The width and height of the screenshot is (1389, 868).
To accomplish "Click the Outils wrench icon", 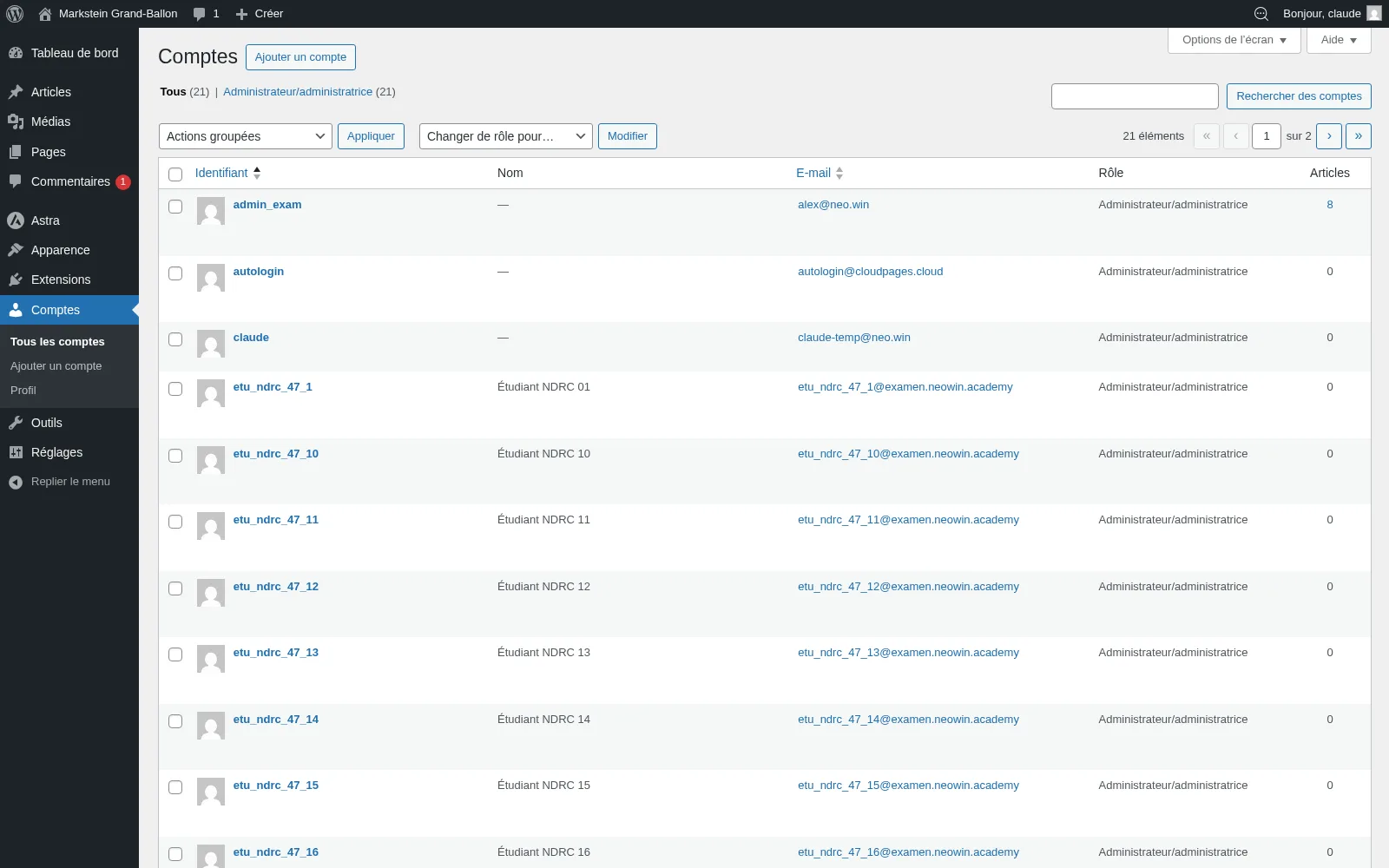I will [16, 423].
